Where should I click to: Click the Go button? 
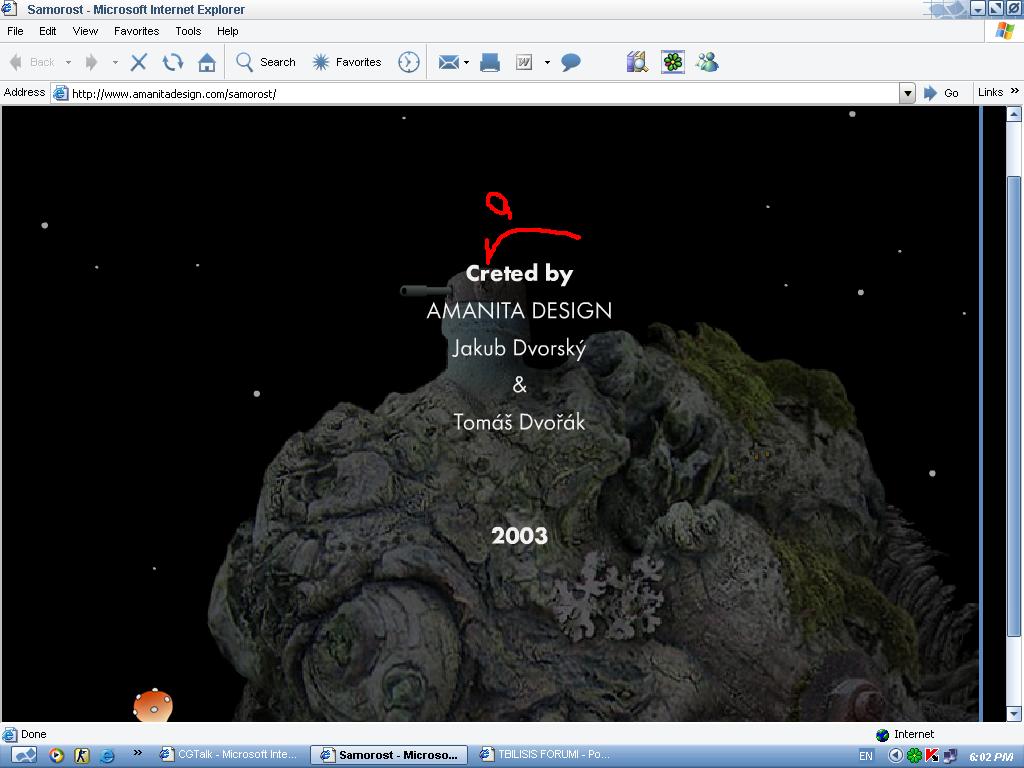tap(941, 93)
